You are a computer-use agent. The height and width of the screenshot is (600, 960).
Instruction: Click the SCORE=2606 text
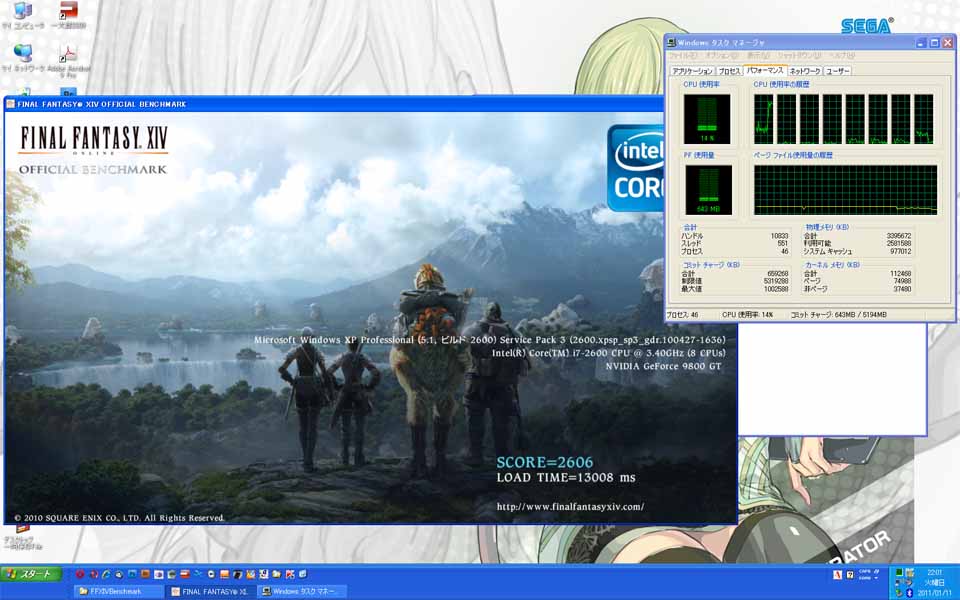tap(544, 462)
